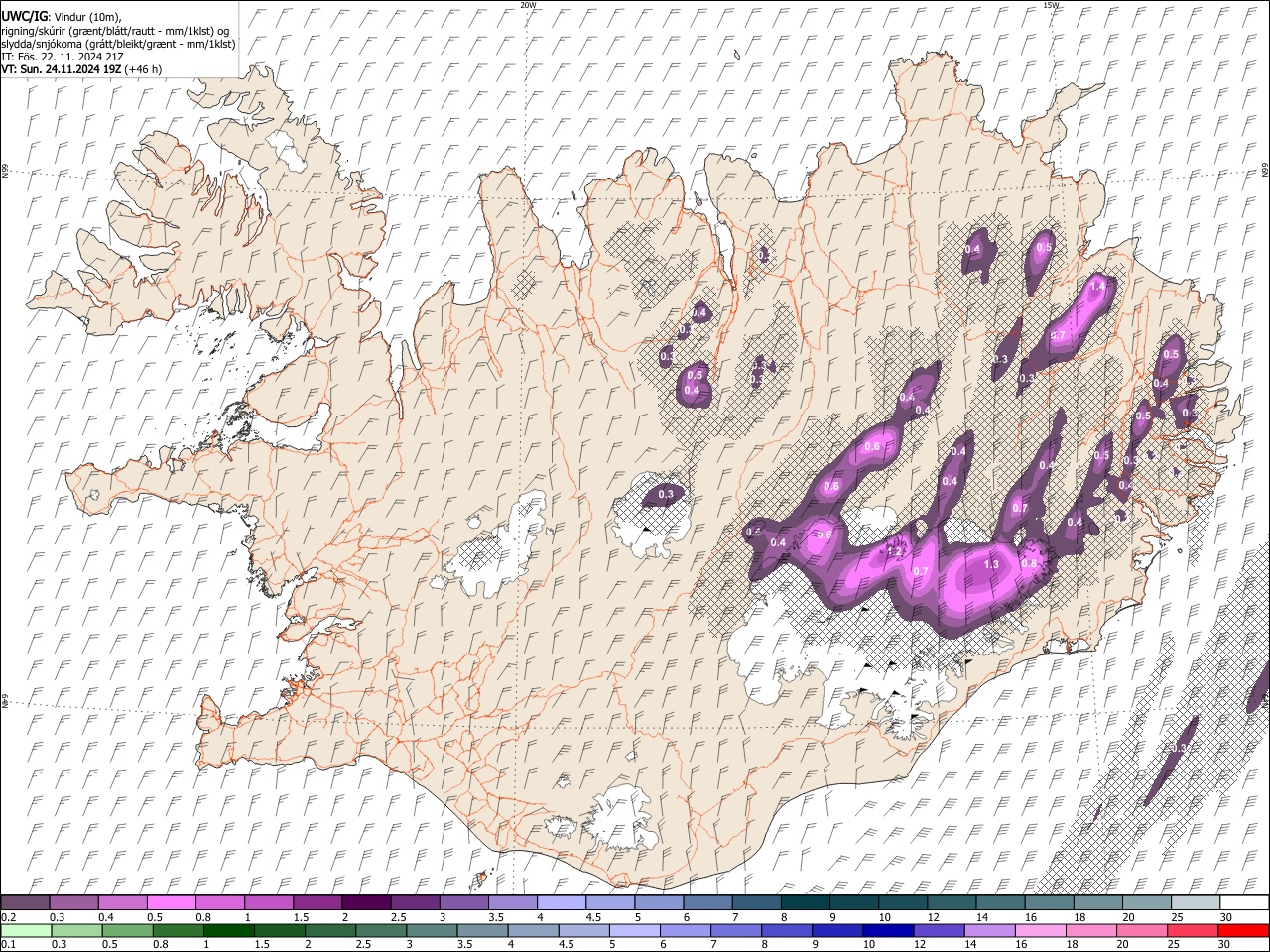The width and height of the screenshot is (1270, 952).
Task: Click the bright red swatch ending the lower legend
Action: (x=1243, y=931)
